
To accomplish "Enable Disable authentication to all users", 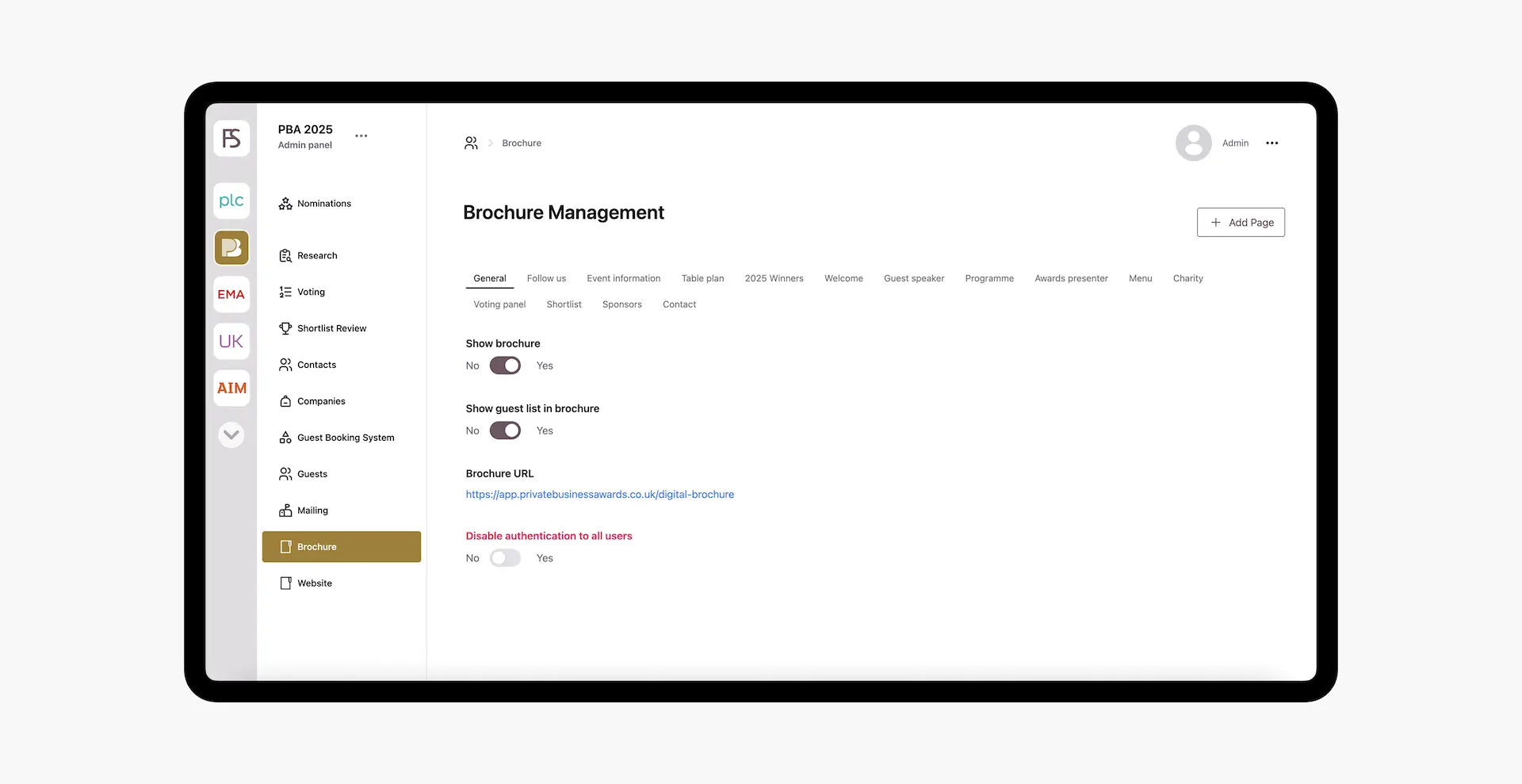I will (x=505, y=558).
